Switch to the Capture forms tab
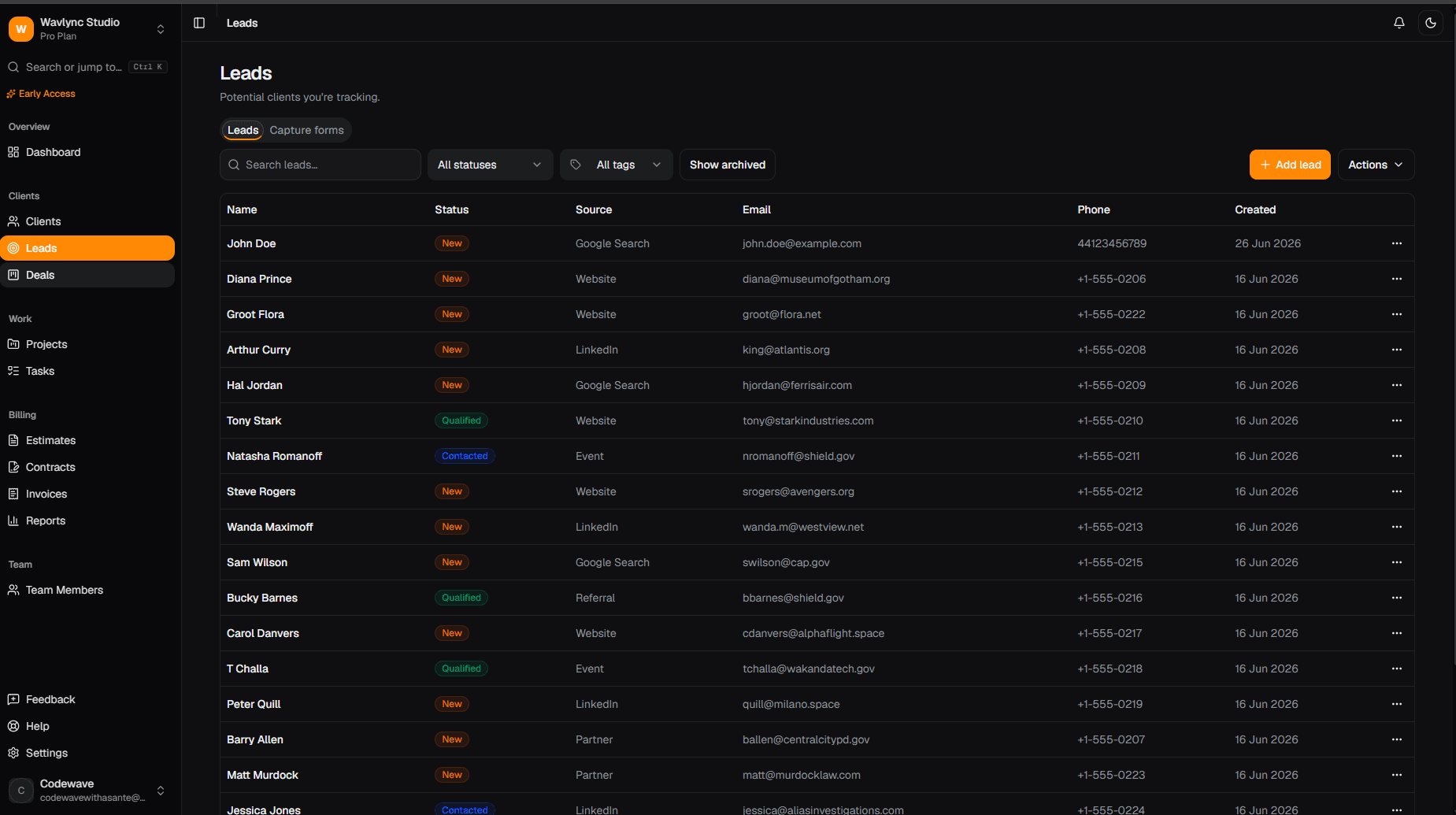 pos(306,130)
